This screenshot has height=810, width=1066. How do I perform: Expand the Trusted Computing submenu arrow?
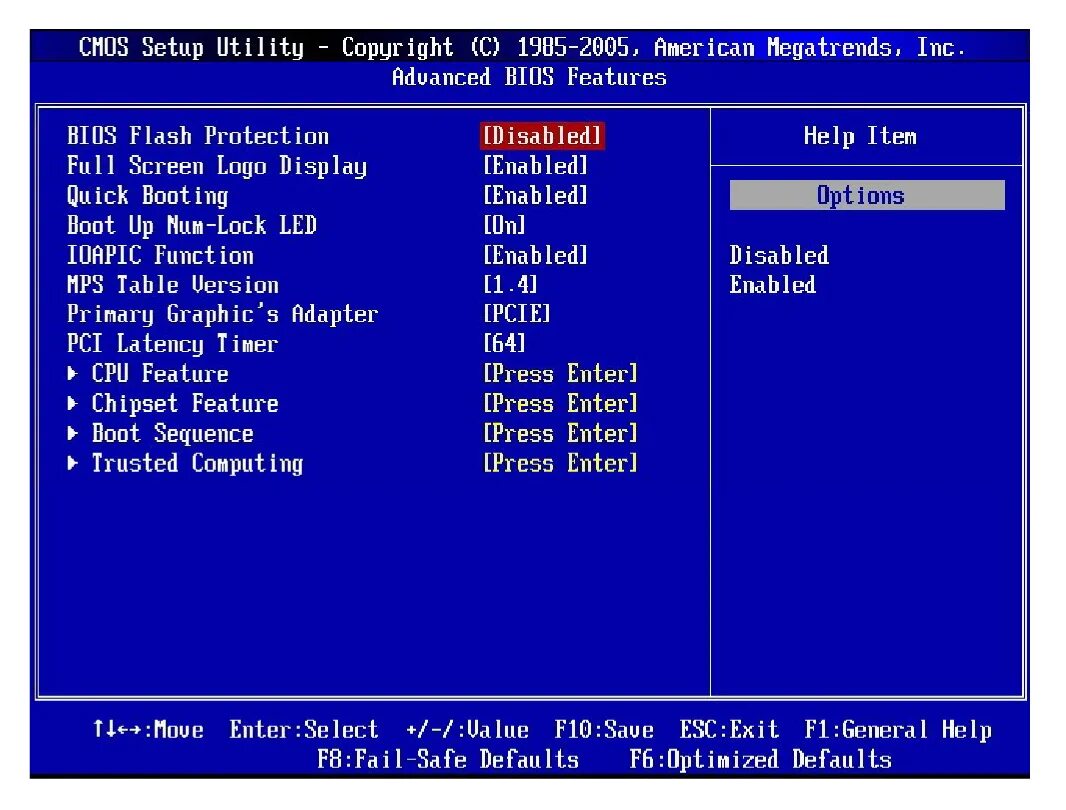[x=73, y=463]
